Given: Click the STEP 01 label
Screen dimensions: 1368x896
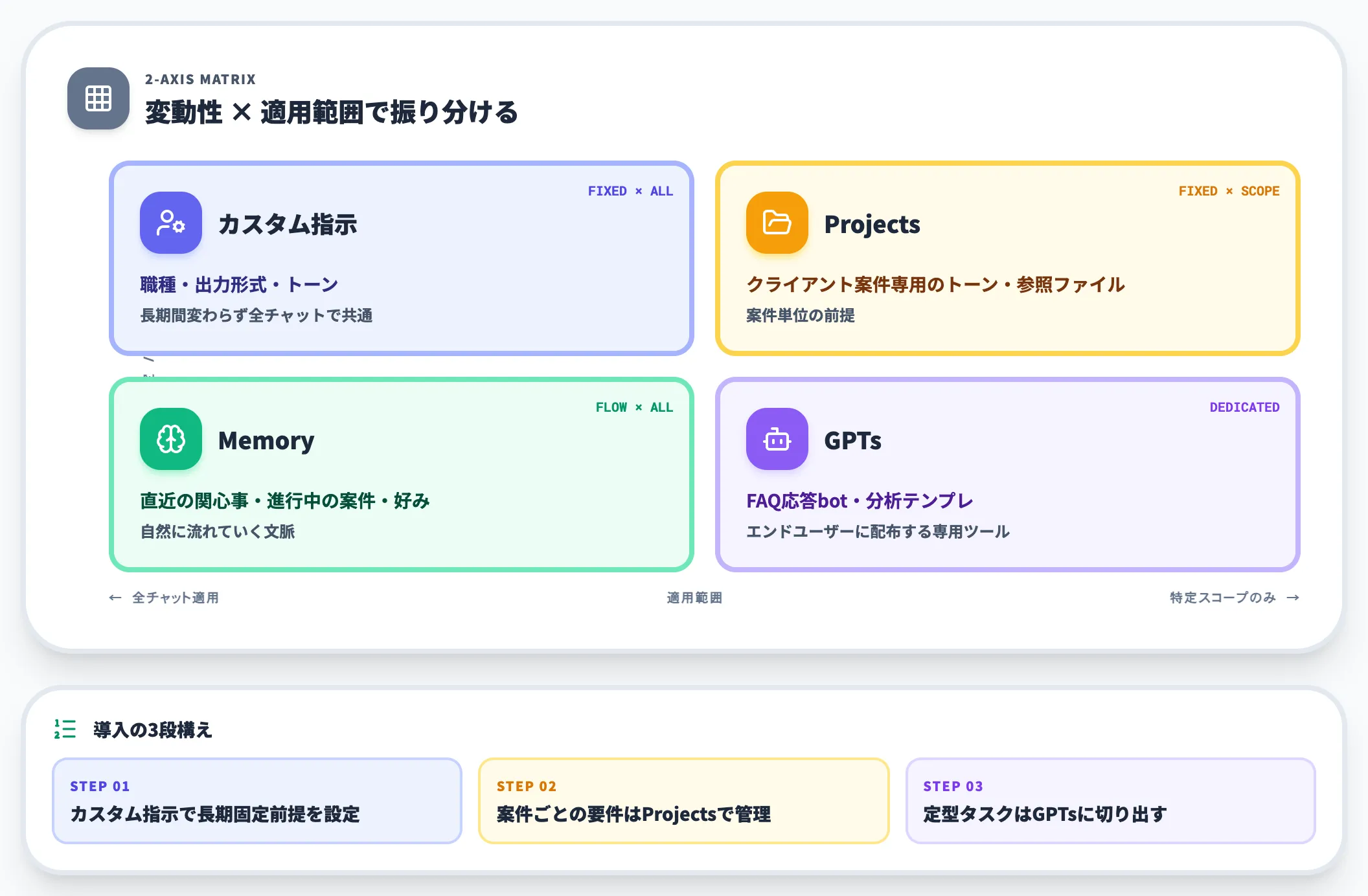Looking at the screenshot, I should pyautogui.click(x=100, y=786).
